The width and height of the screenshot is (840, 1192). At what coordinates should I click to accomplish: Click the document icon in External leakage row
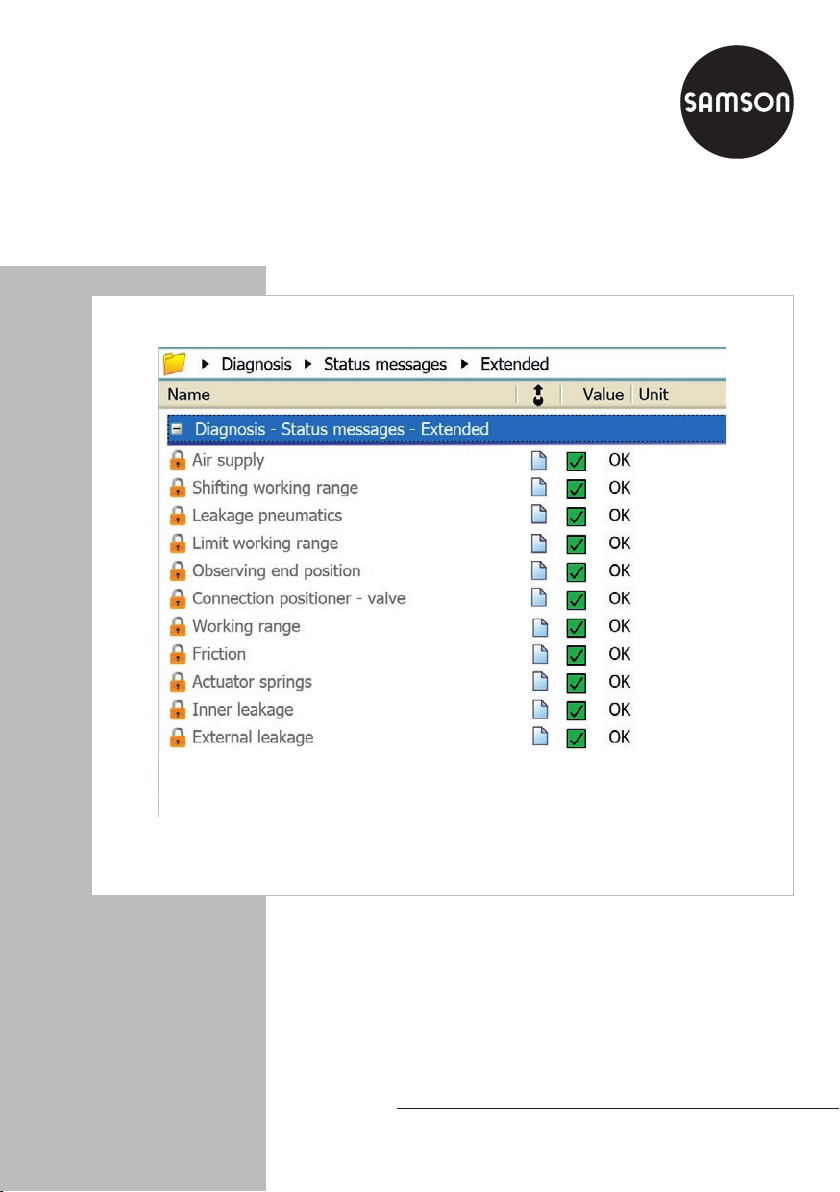click(x=539, y=737)
